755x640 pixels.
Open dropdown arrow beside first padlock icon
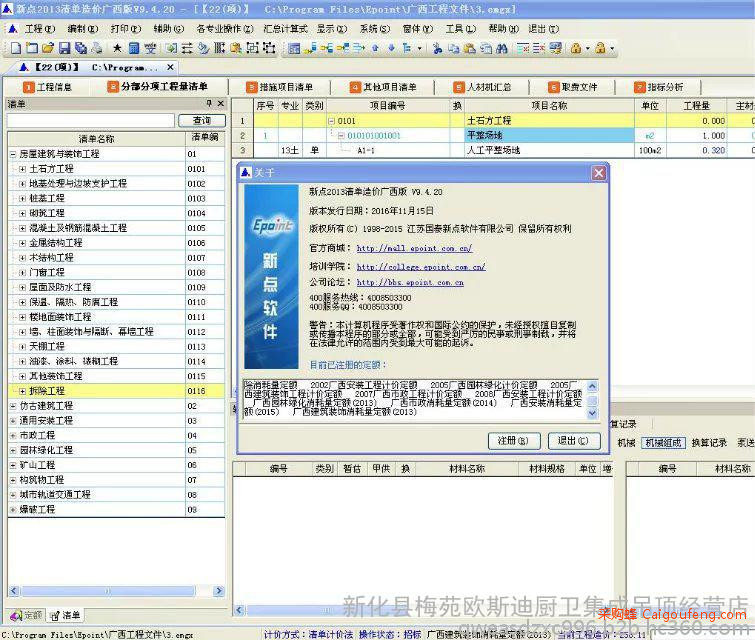coord(587,48)
